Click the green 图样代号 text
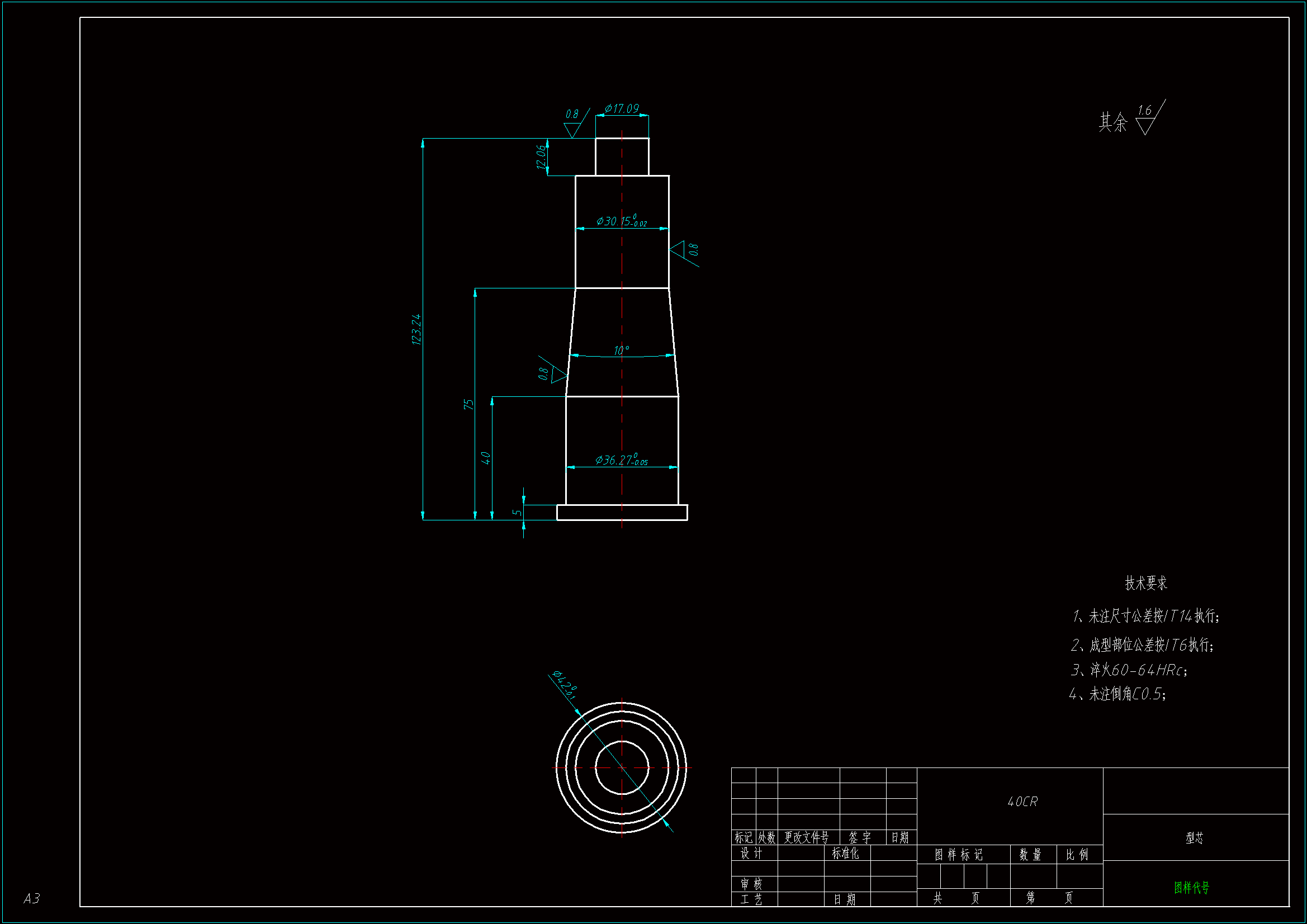 pos(1191,888)
